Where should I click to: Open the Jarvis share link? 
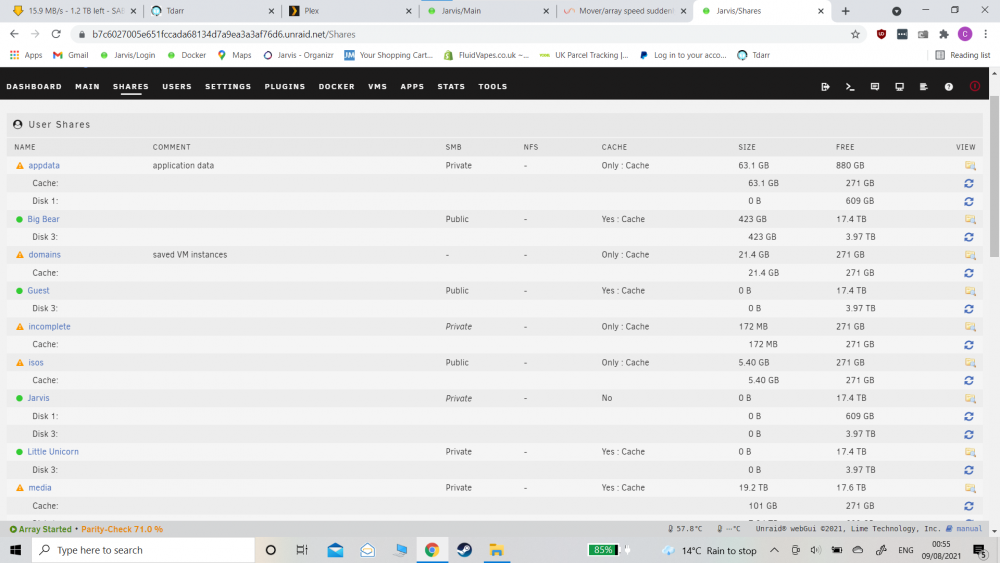pyautogui.click(x=38, y=398)
